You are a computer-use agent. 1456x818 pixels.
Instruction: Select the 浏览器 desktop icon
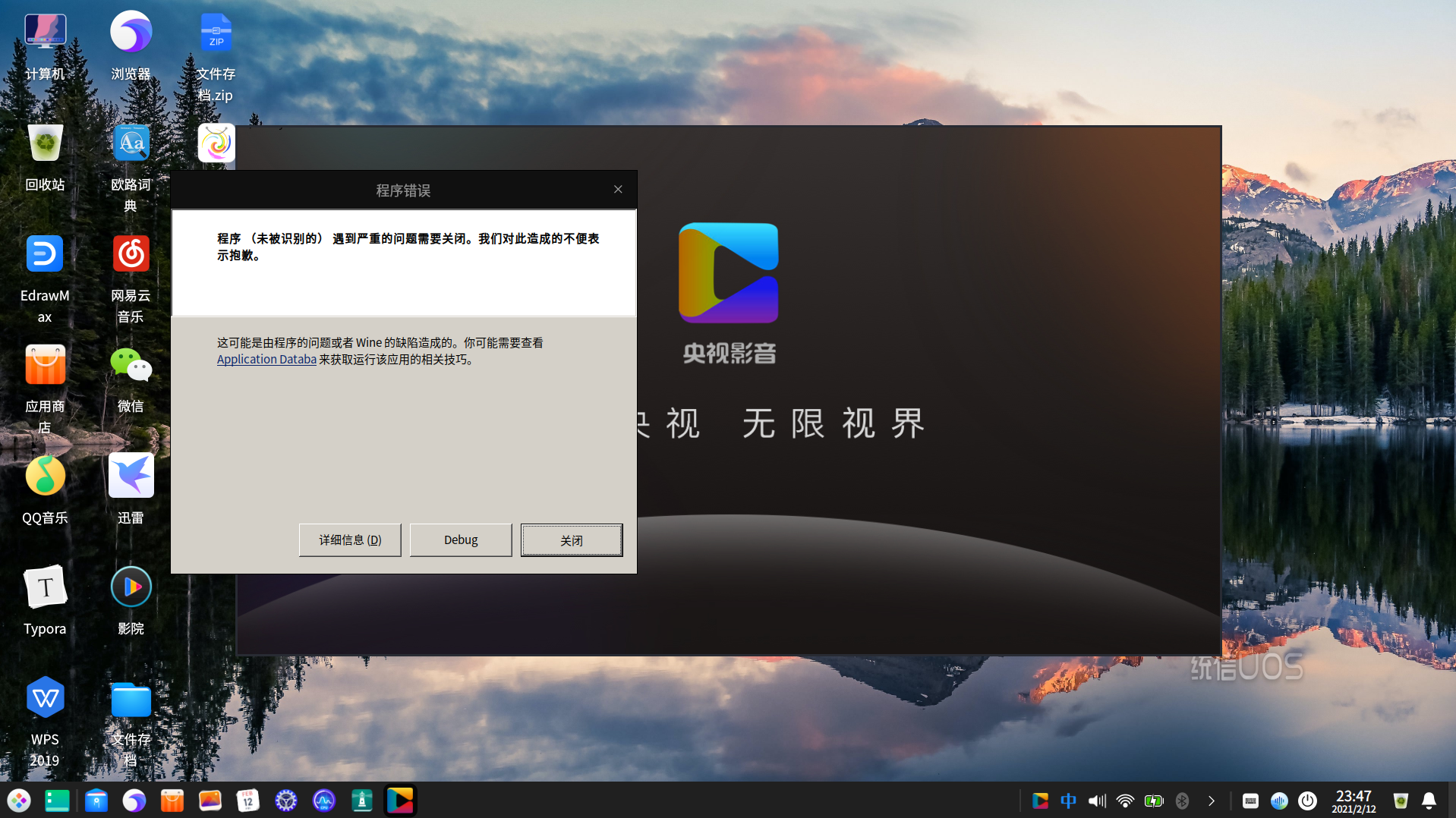(131, 46)
